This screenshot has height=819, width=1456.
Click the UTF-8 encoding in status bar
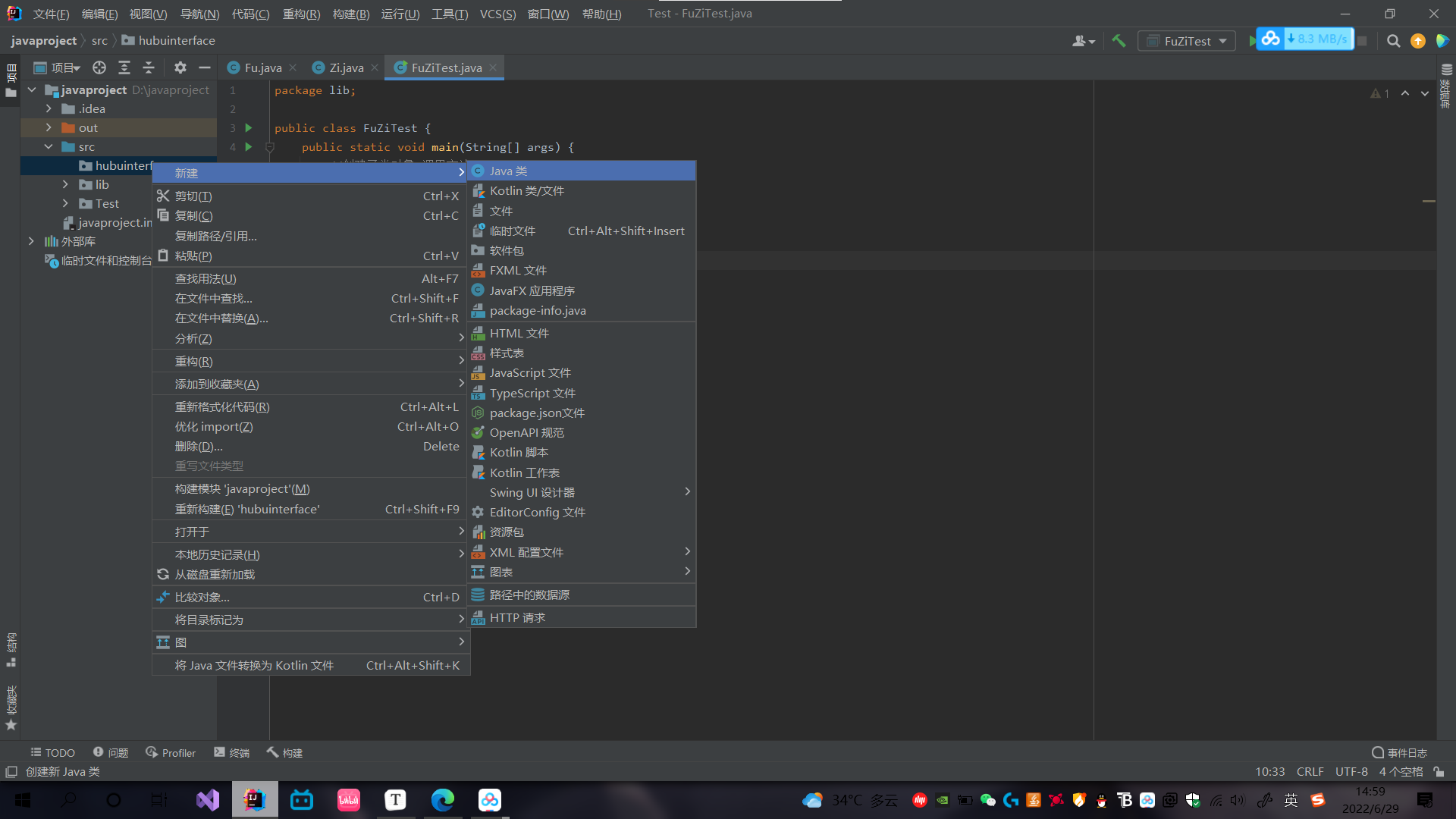click(x=1351, y=772)
